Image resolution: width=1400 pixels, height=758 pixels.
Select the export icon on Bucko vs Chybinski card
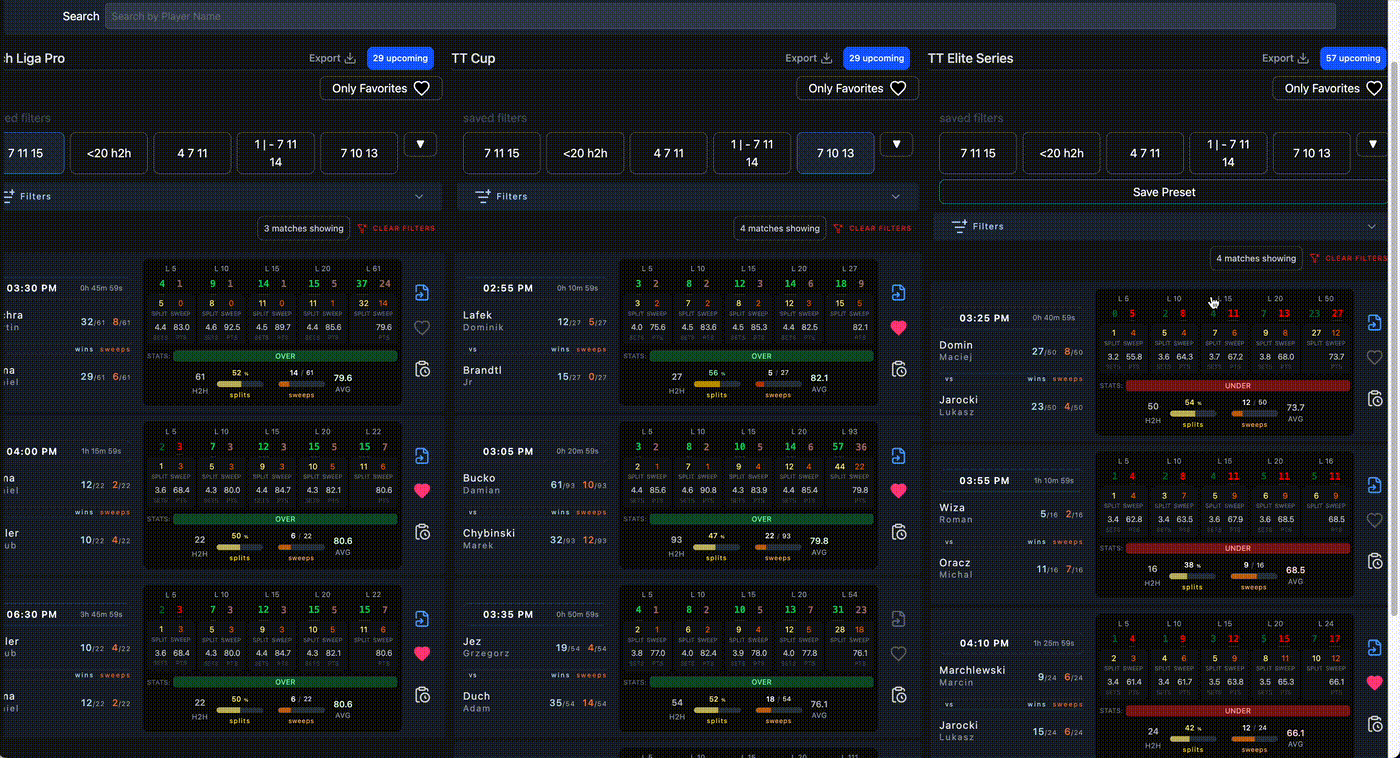(898, 455)
